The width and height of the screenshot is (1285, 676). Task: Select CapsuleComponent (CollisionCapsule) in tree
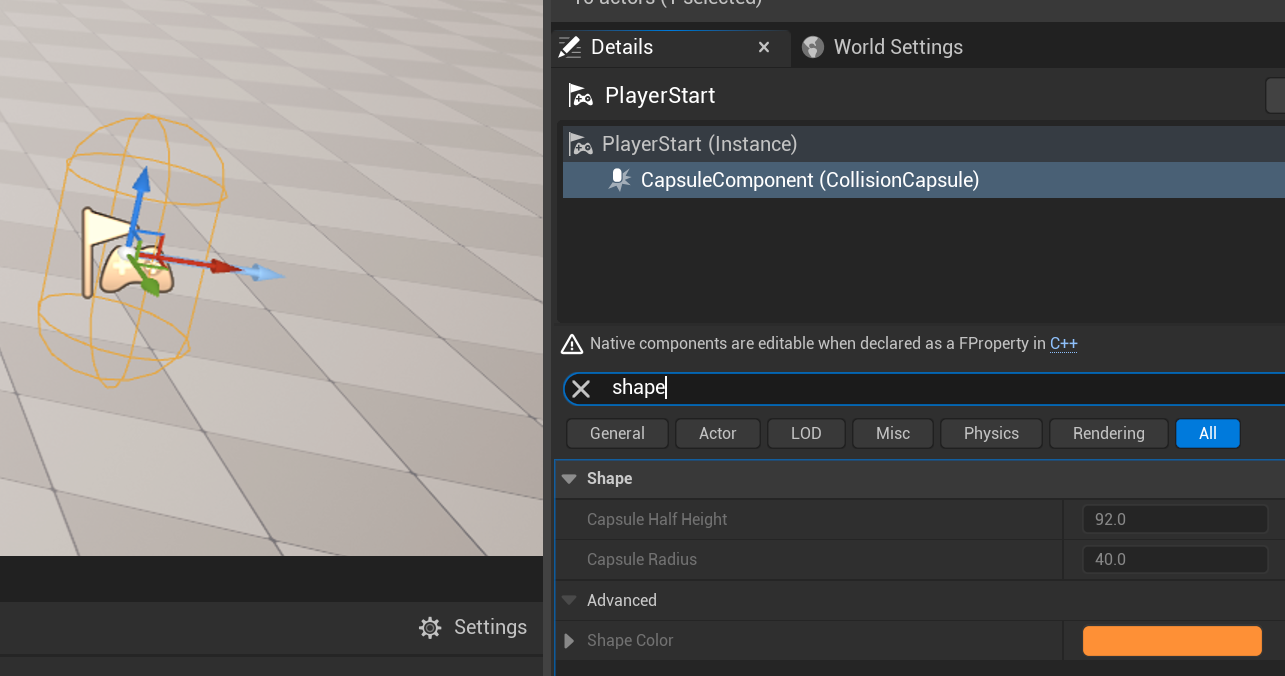coord(809,180)
